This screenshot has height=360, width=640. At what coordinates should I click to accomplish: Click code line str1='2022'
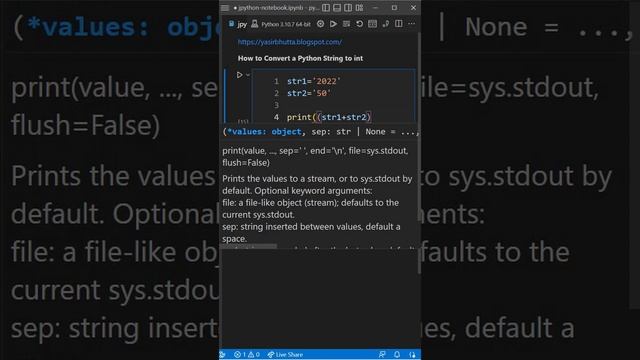[313, 81]
